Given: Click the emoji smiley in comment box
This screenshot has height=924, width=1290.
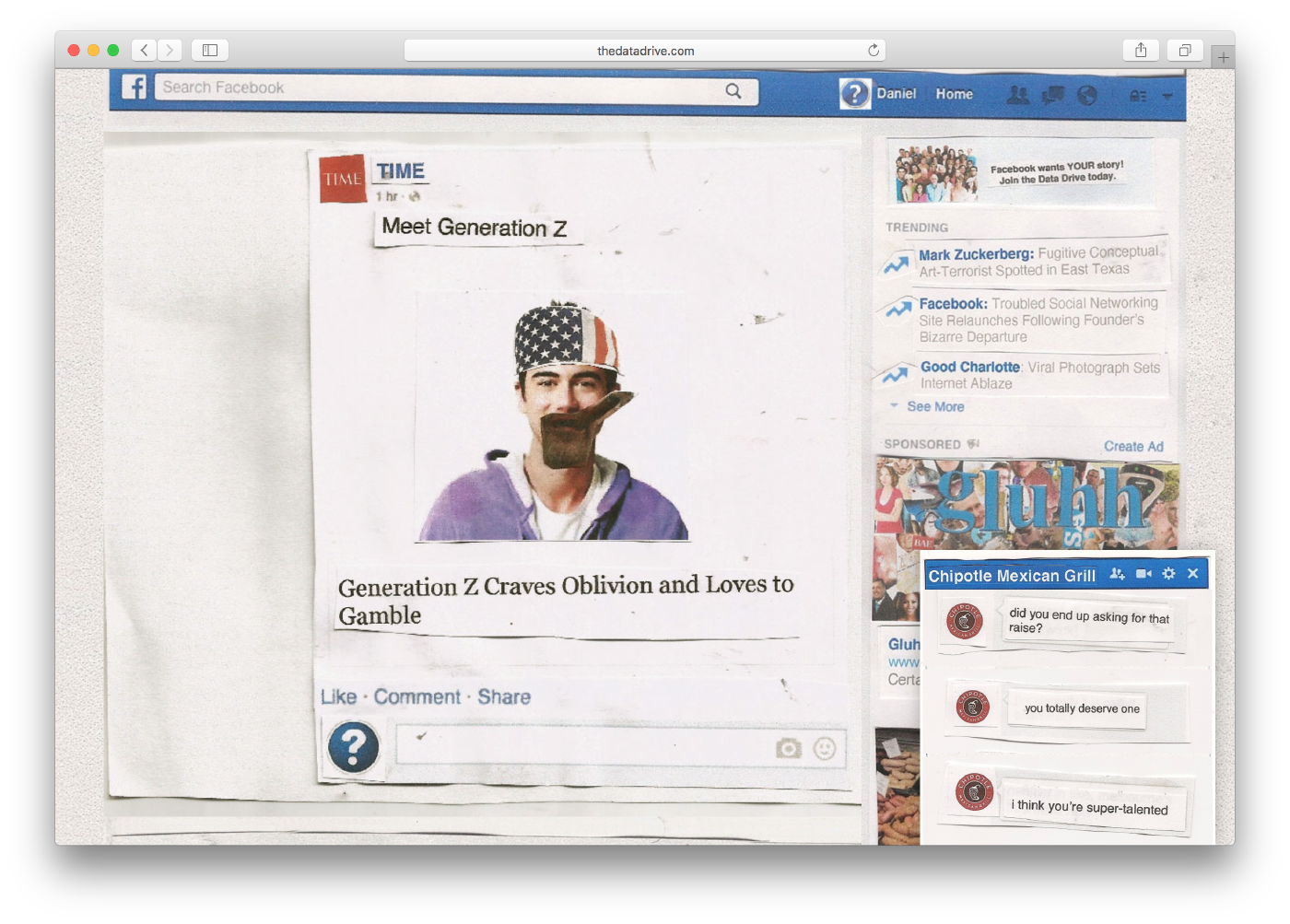Looking at the screenshot, I should click(x=825, y=748).
